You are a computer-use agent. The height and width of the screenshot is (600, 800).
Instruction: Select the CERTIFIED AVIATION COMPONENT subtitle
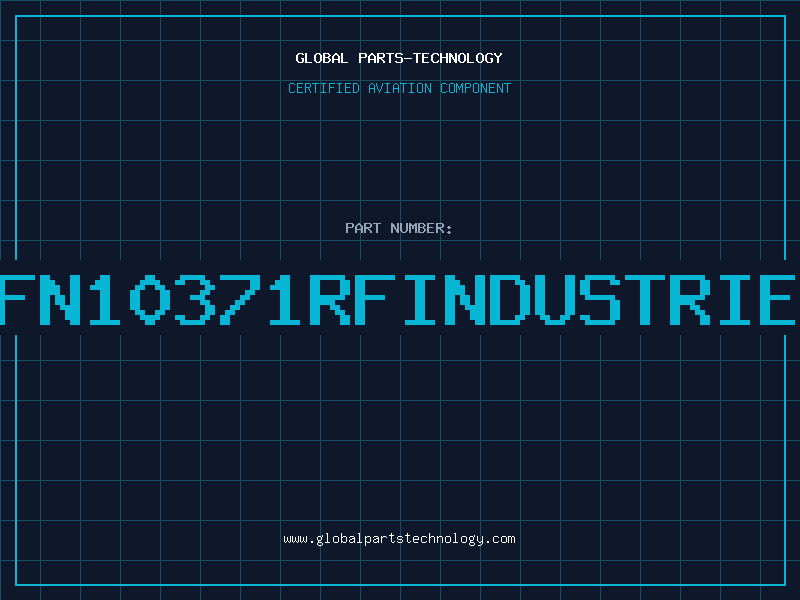(x=399, y=88)
